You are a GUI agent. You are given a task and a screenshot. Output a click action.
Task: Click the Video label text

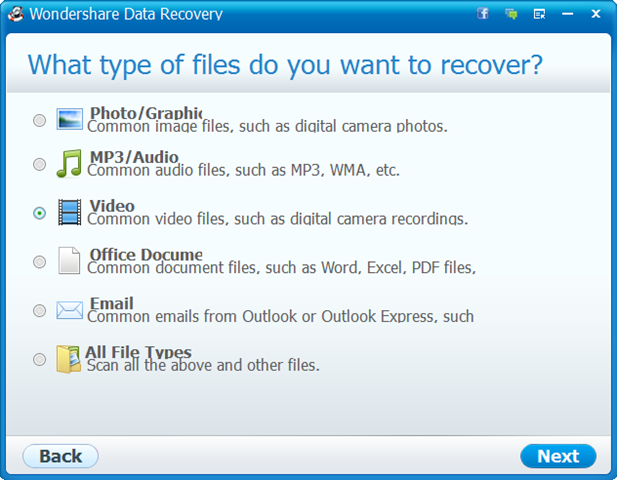coord(112,205)
